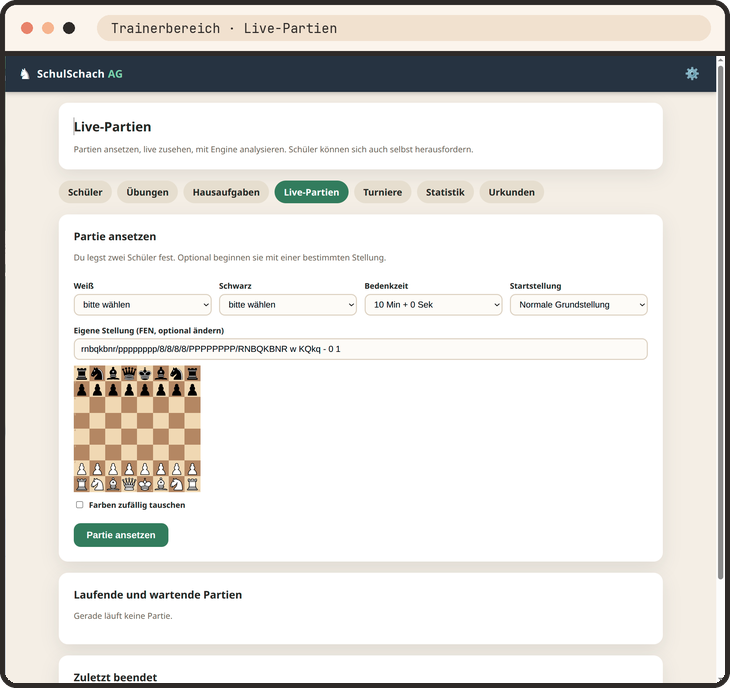This screenshot has width=730, height=688.
Task: Click the 'Trainerbereich · Live-Partien' title bar
Action: click(404, 28)
